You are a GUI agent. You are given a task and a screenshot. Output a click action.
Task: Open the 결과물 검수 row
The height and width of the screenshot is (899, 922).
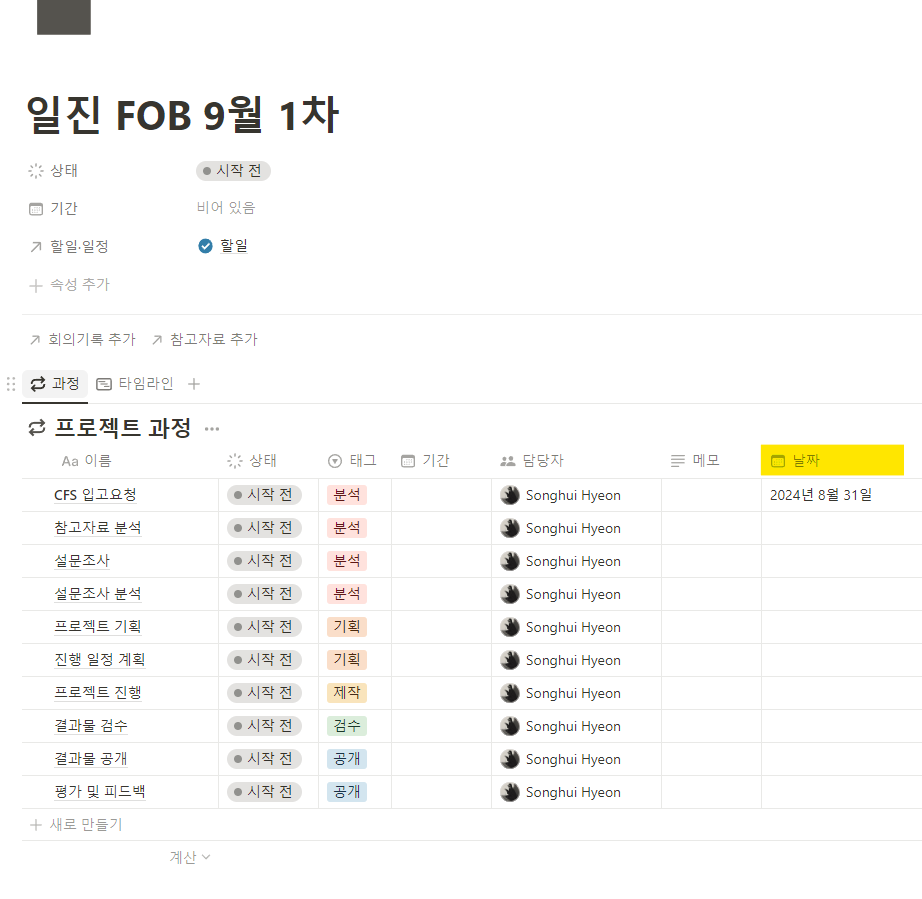(91, 726)
